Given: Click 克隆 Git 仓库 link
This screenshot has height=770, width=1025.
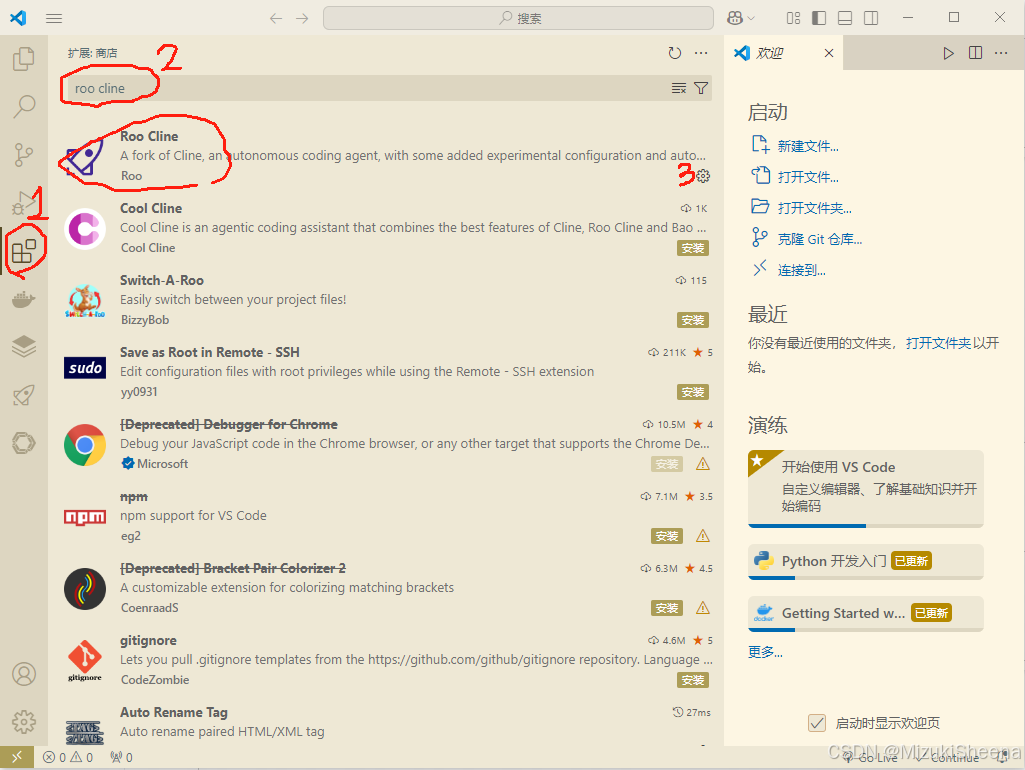Looking at the screenshot, I should [x=820, y=239].
